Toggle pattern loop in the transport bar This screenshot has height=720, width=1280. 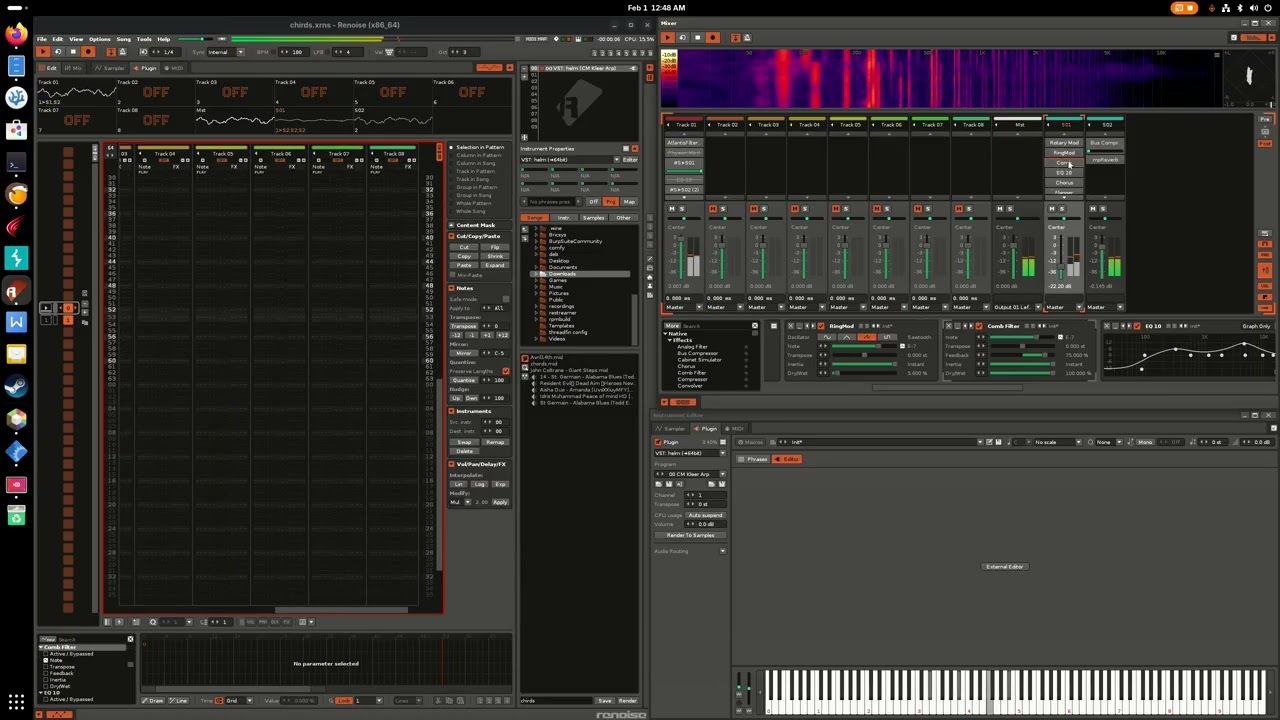pyautogui.click(x=58, y=51)
